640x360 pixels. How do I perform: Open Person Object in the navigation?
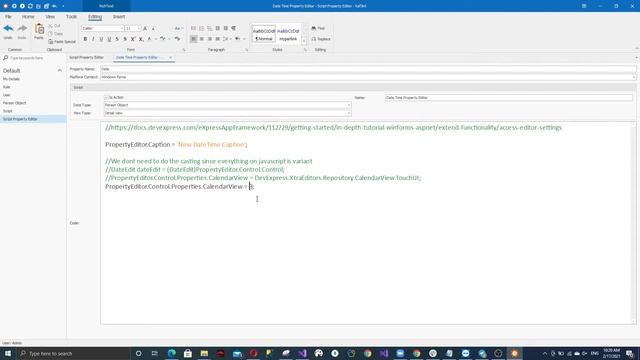(x=14, y=103)
